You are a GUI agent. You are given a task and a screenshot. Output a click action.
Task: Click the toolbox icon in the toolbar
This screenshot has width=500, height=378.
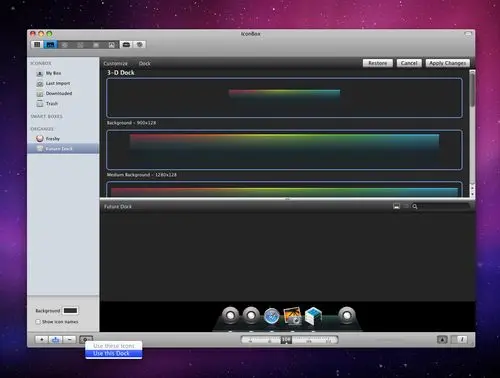[126, 44]
